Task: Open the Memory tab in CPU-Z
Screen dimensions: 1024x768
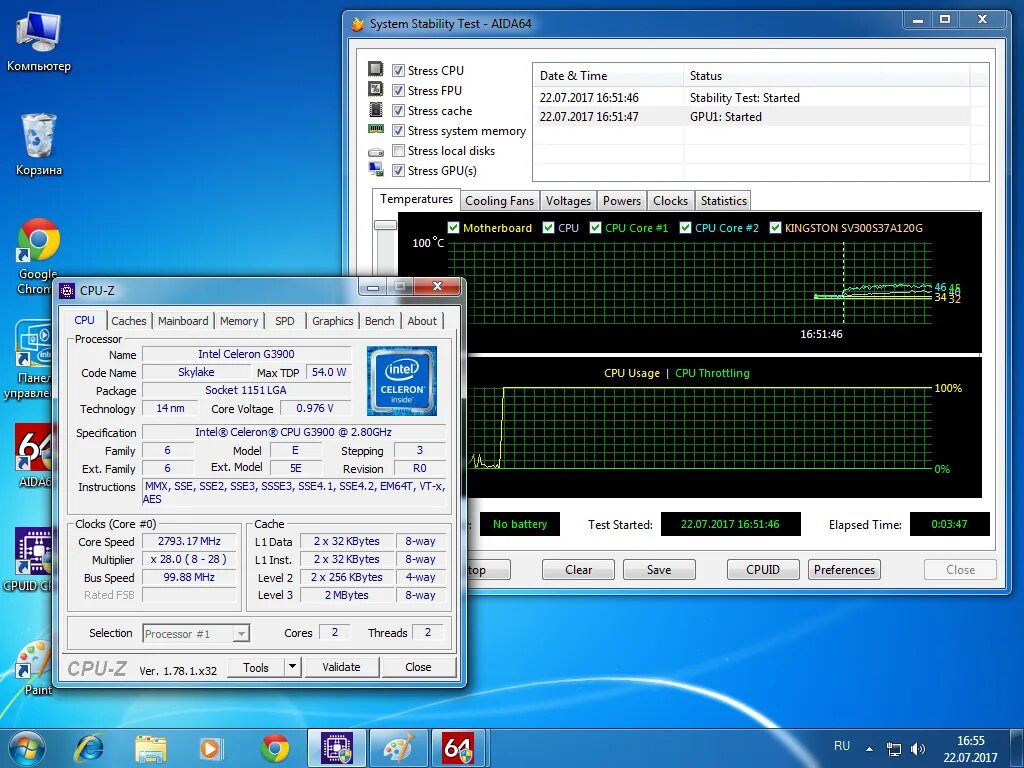Action: (238, 321)
